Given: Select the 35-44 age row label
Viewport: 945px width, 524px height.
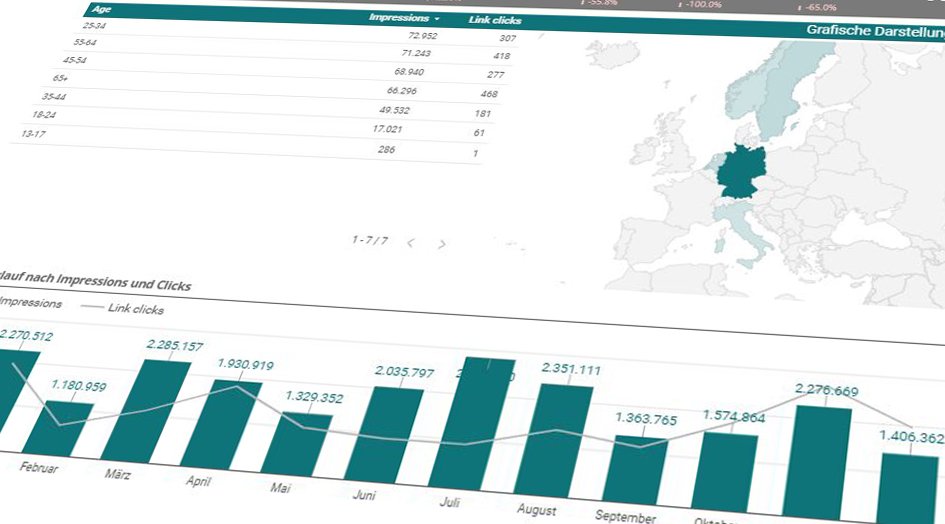Looking at the screenshot, I should pos(54,96).
